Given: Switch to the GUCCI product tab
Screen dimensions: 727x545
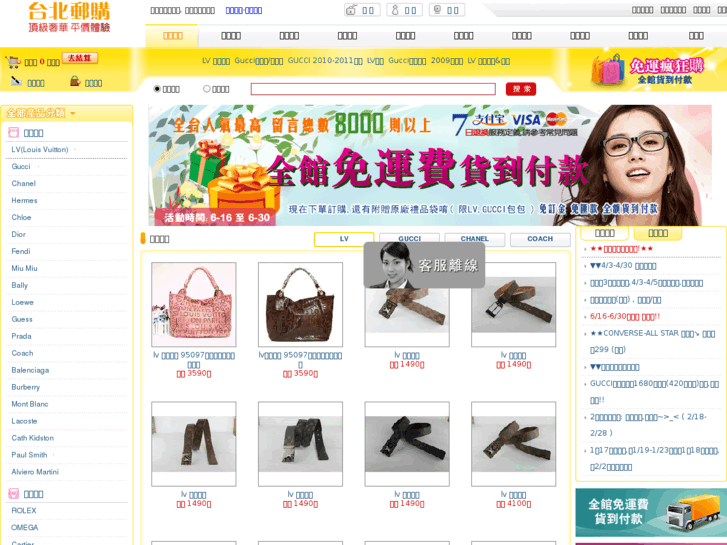Looking at the screenshot, I should click(409, 237).
